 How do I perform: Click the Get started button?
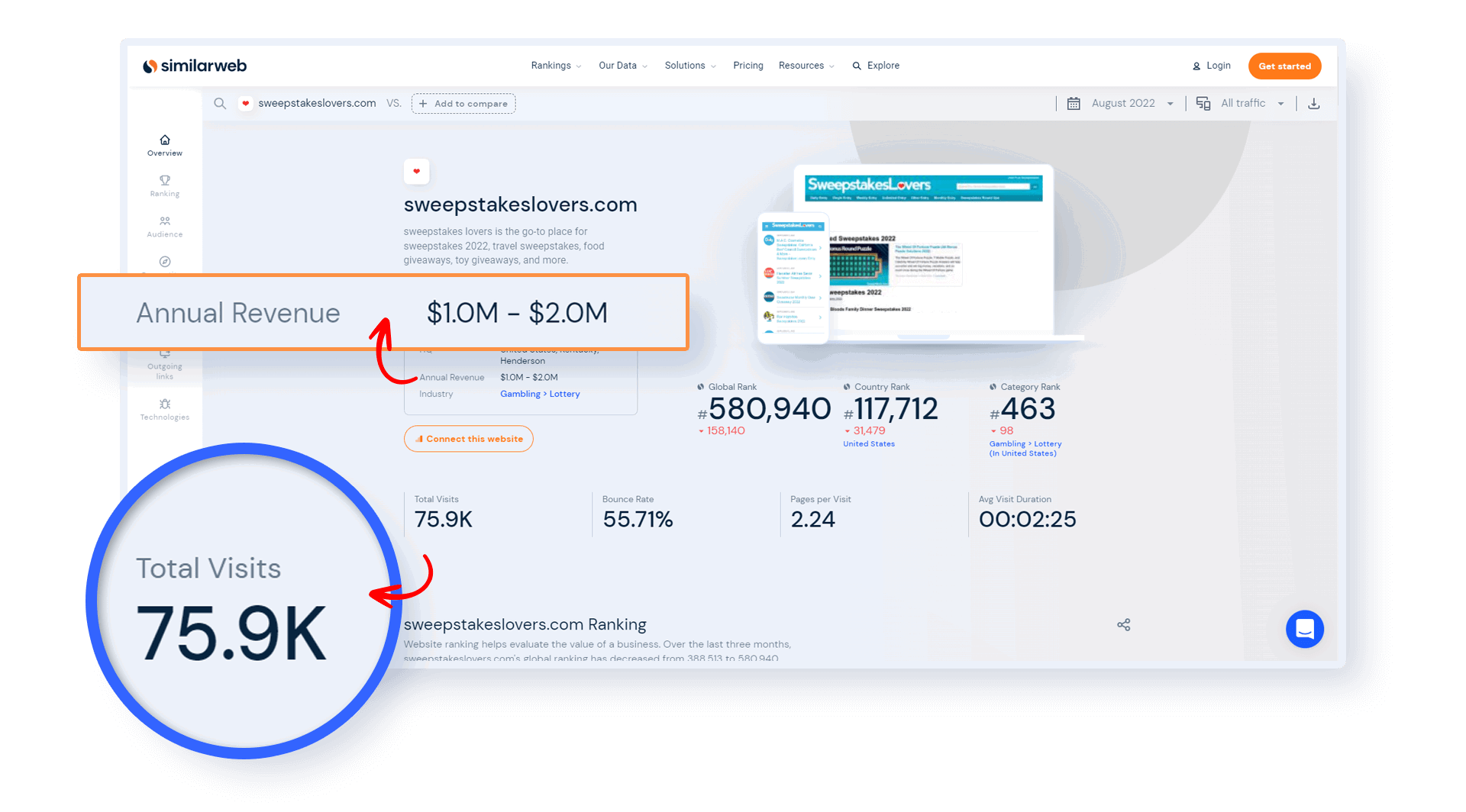pyautogui.click(x=1284, y=66)
